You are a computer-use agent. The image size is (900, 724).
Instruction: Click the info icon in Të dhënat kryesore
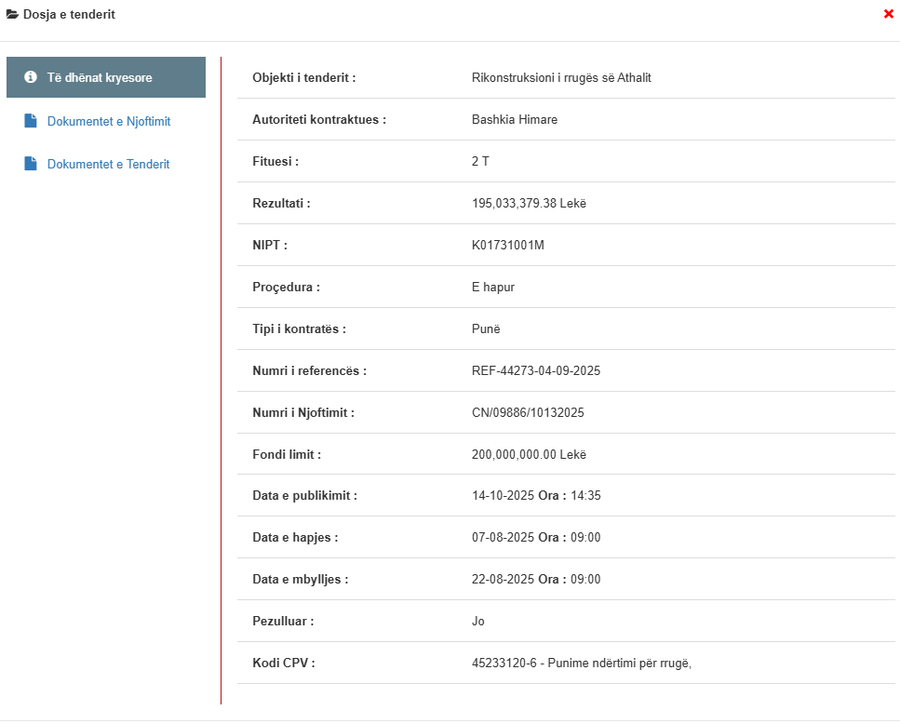31,78
